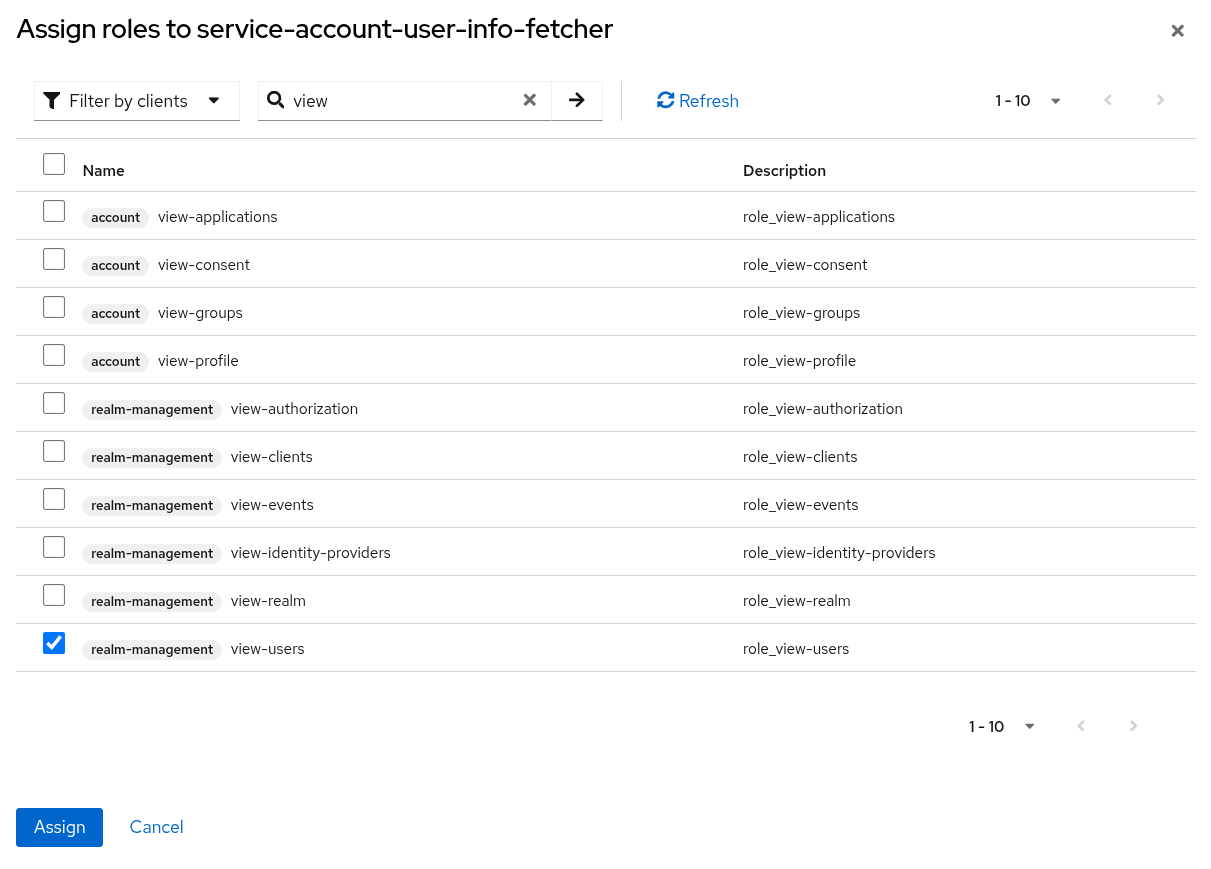
Task: Click the Refresh icon link
Action: [697, 101]
